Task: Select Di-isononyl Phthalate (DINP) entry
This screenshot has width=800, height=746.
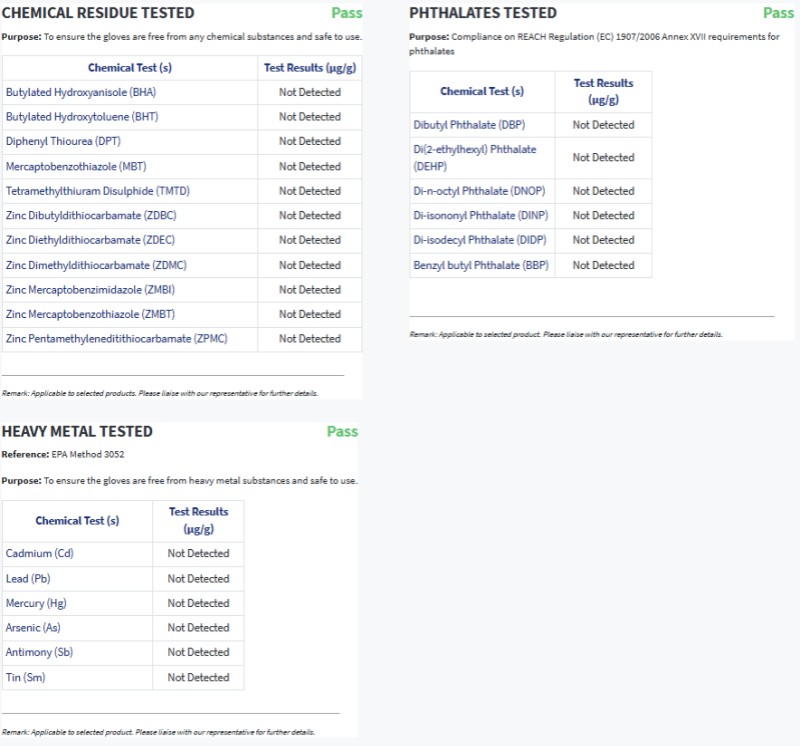Action: [481, 215]
